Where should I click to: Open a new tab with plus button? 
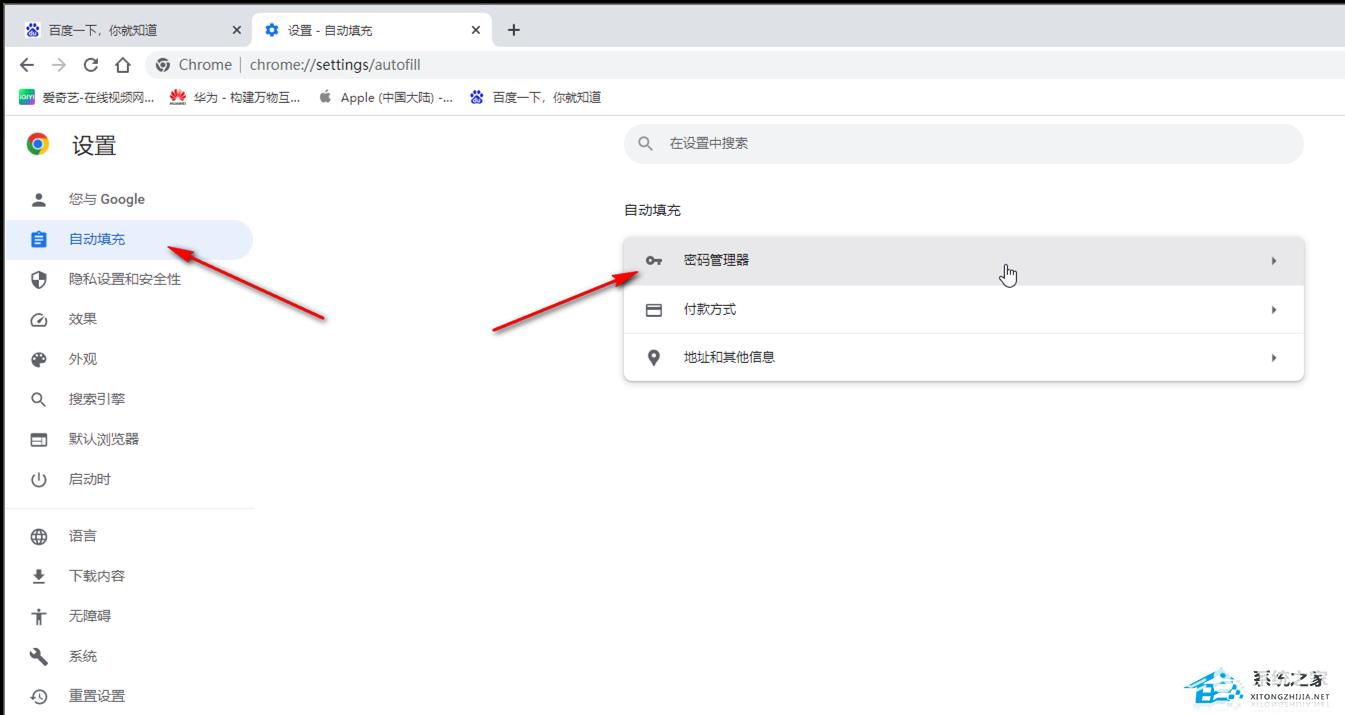pos(513,30)
